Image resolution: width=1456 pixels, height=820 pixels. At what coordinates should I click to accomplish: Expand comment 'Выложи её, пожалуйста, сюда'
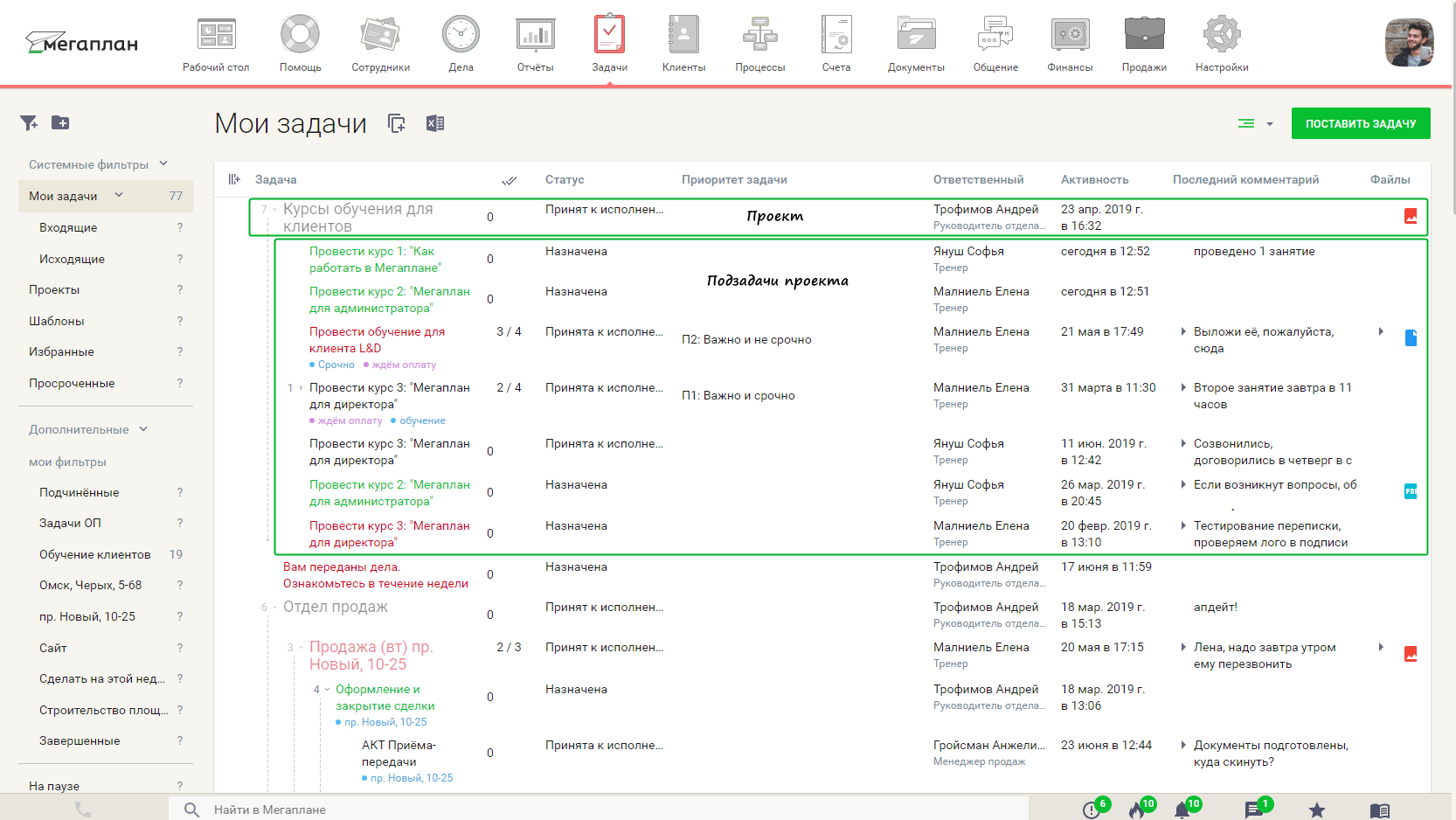[x=1183, y=331]
